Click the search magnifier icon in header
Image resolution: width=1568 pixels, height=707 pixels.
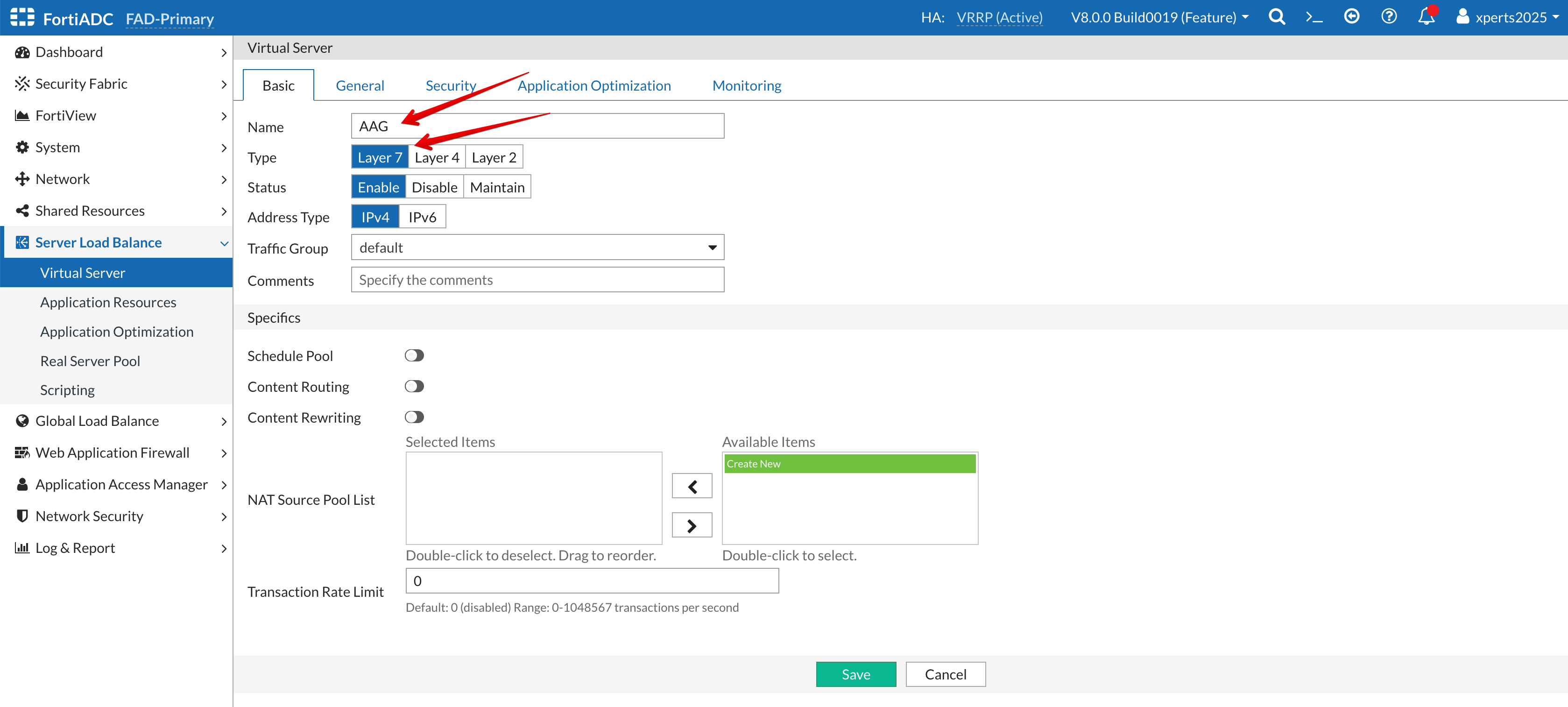pyautogui.click(x=1277, y=17)
